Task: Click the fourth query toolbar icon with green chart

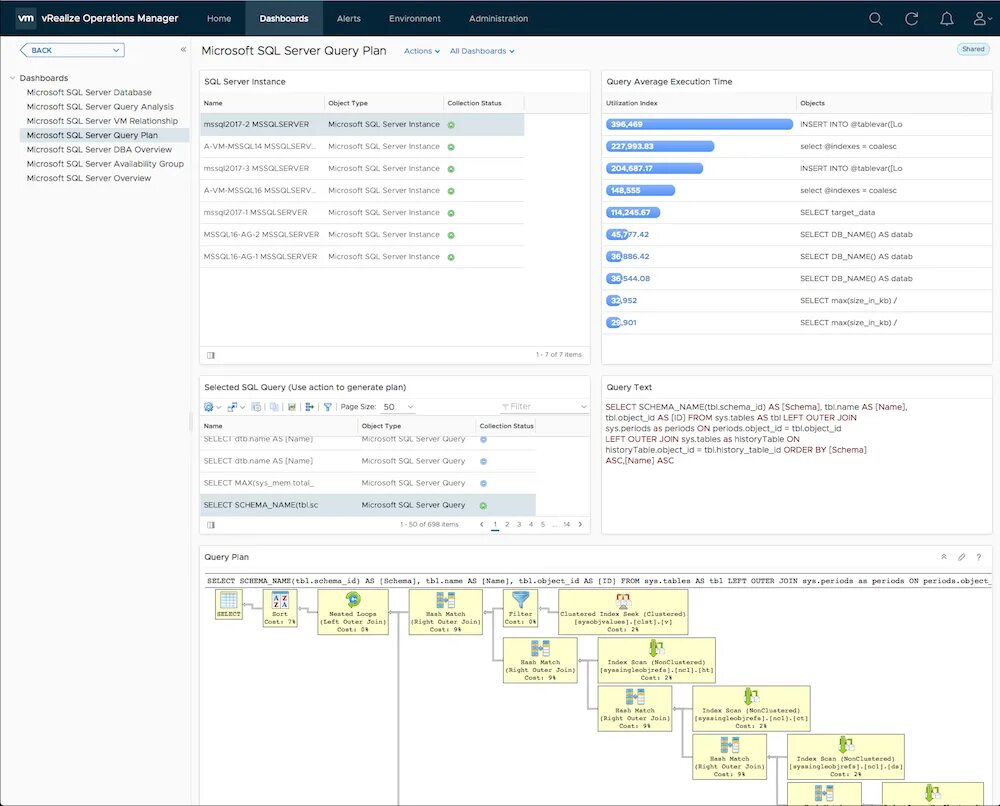Action: [x=291, y=407]
